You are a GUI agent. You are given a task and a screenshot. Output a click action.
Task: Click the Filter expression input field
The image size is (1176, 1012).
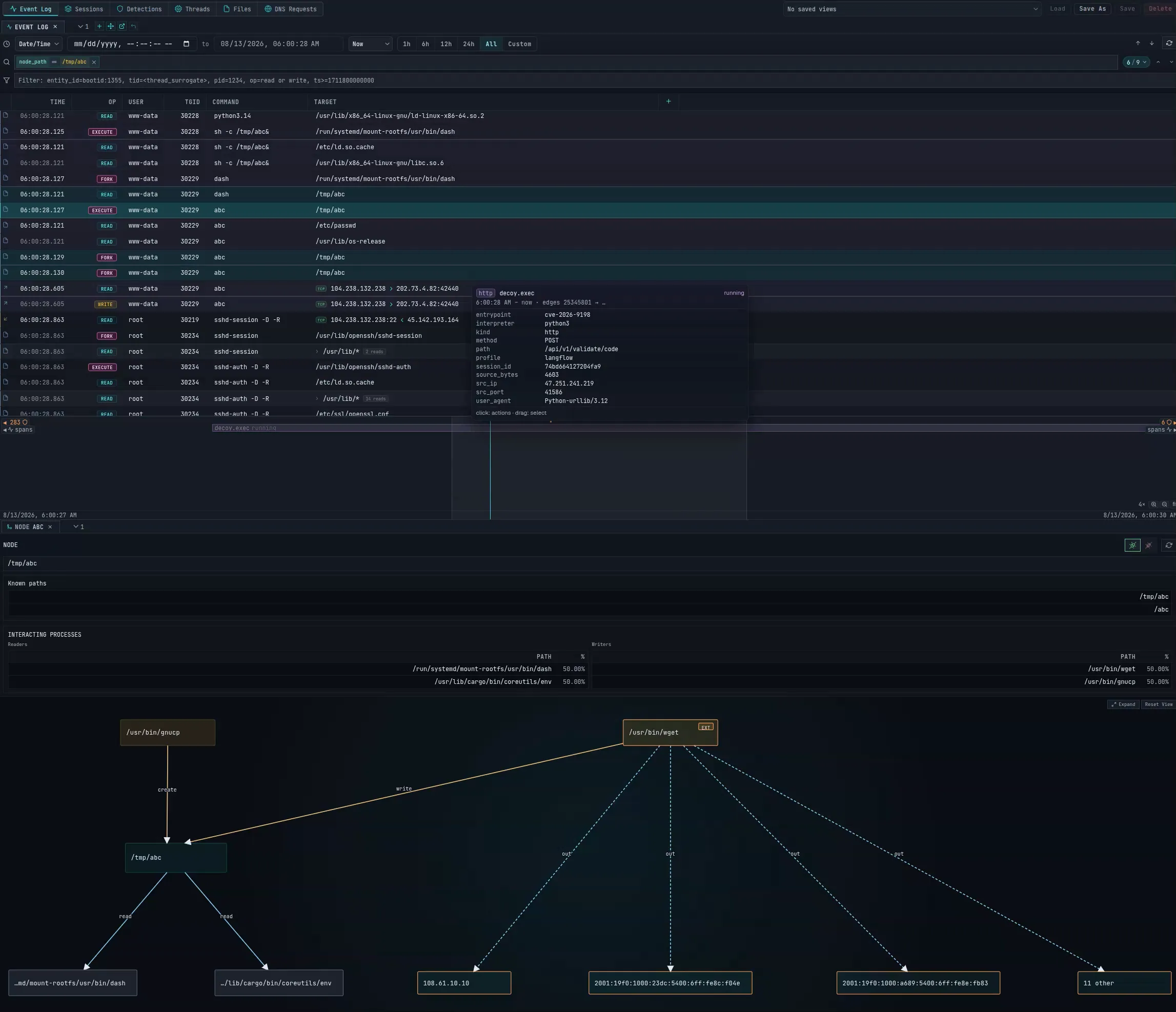[595, 80]
